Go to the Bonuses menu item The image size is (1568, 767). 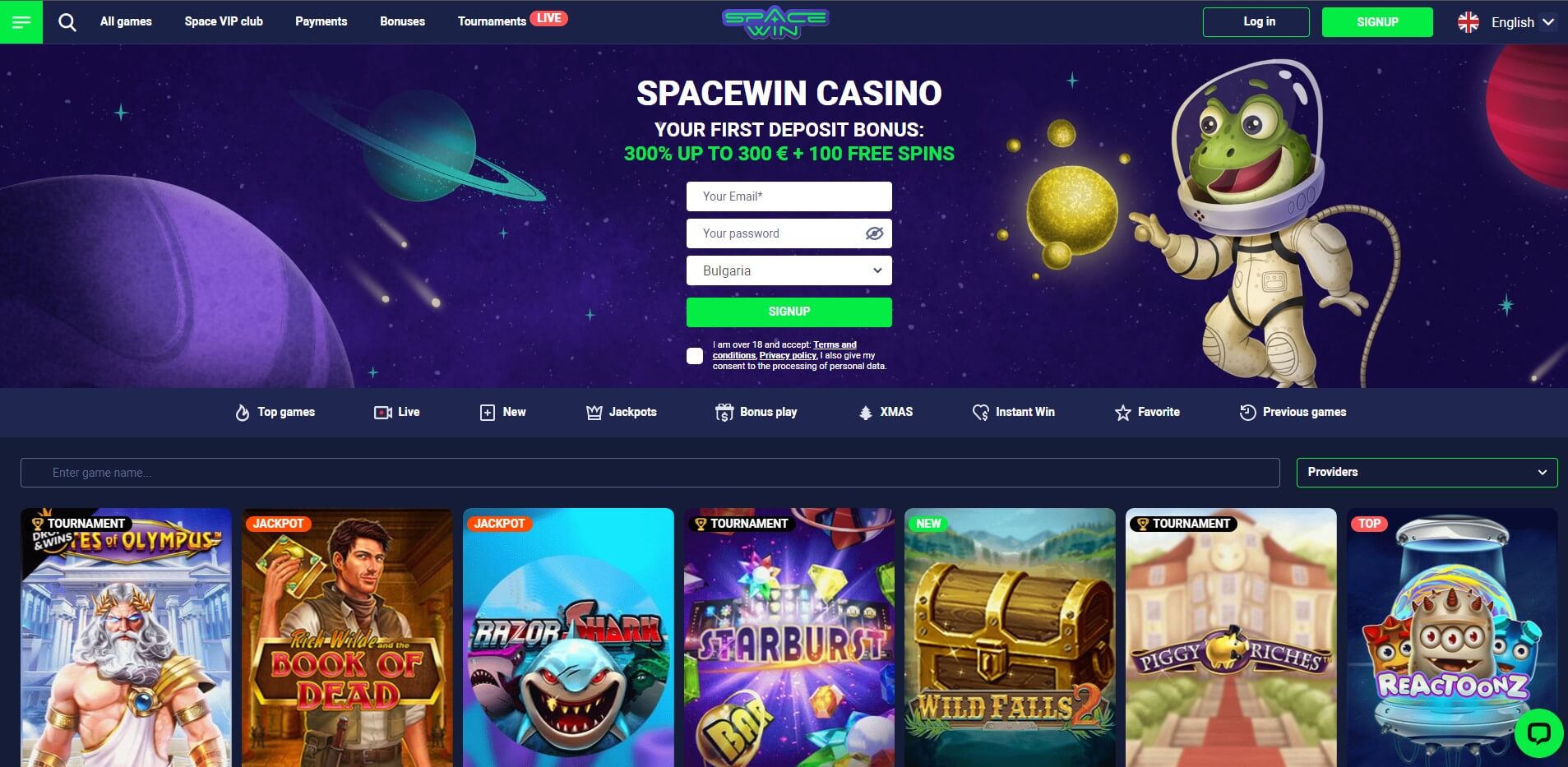tap(402, 21)
